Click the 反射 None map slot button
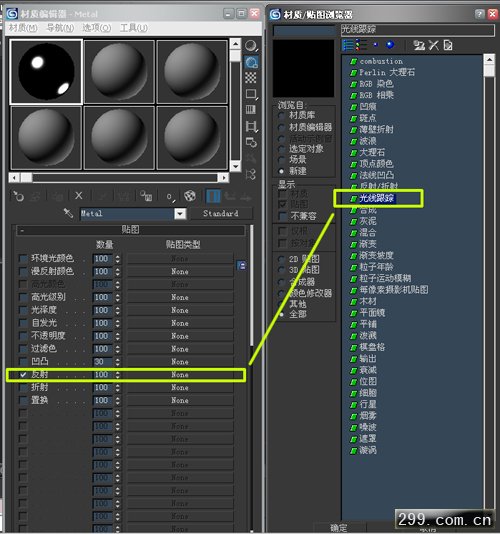This screenshot has height=534, width=500. [180, 375]
